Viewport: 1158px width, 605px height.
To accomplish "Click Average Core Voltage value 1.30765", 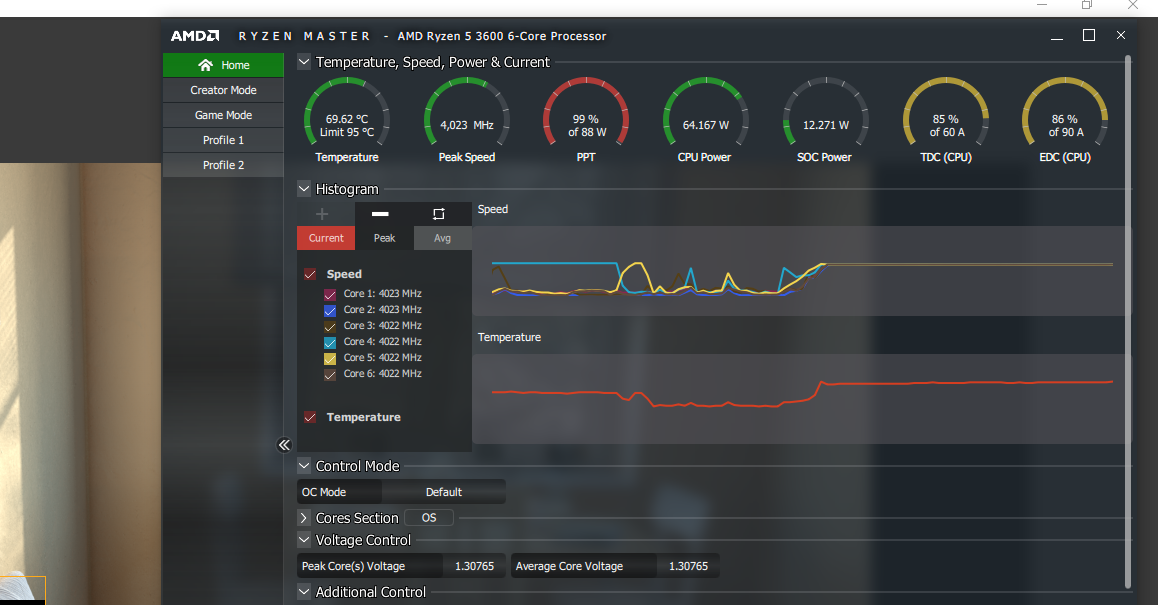I will [x=688, y=566].
